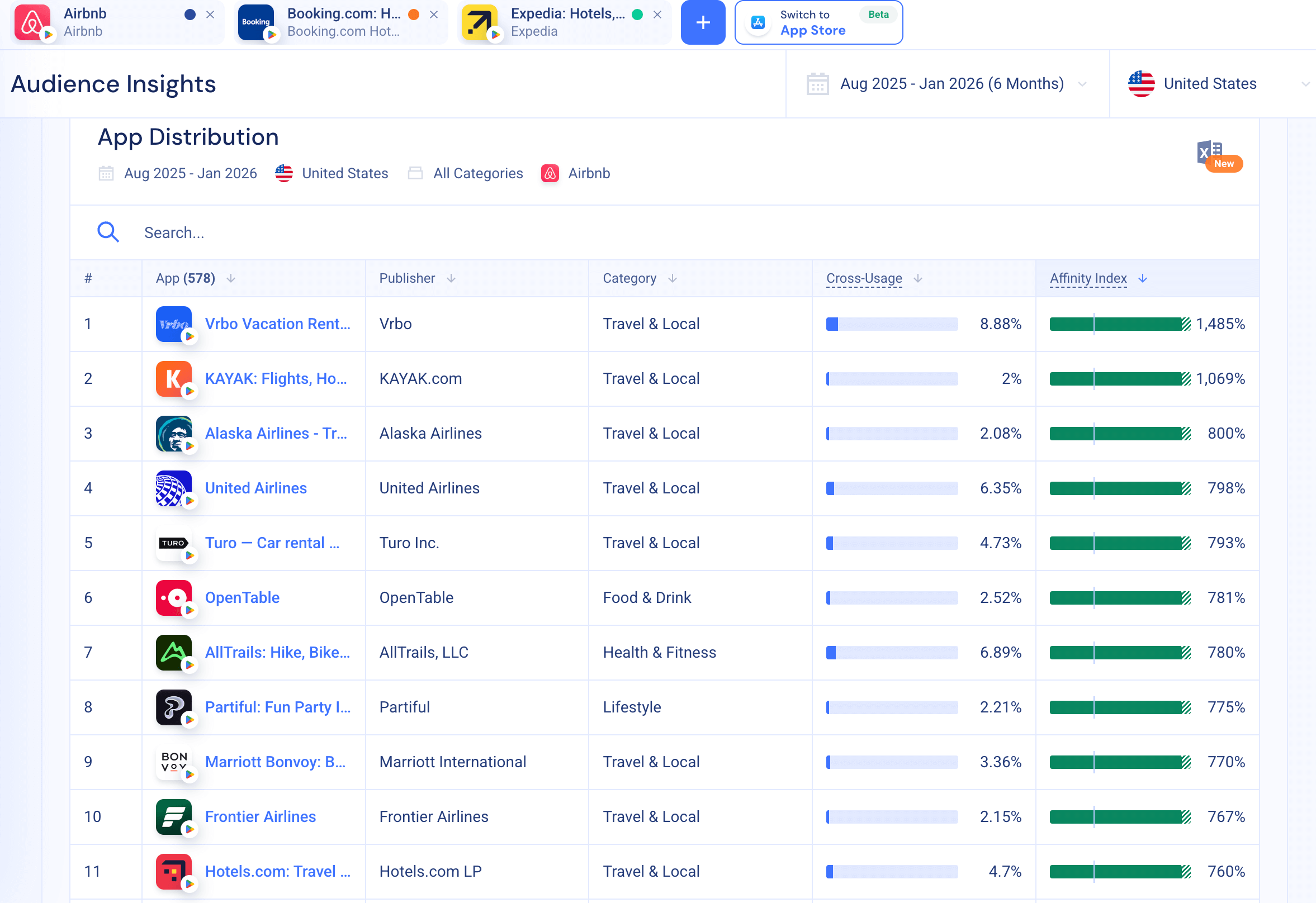This screenshot has height=903, width=1316.
Task: Sort by App column arrow
Action: [230, 278]
